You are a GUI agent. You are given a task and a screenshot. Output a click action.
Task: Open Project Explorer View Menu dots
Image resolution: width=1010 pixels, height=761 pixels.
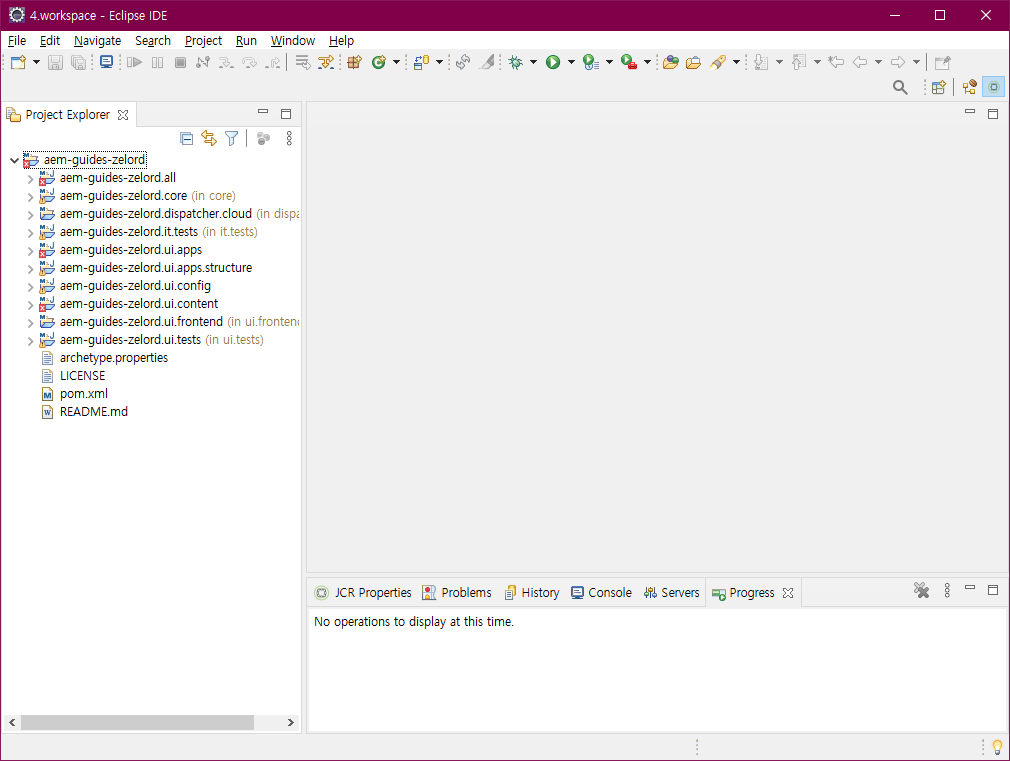289,139
